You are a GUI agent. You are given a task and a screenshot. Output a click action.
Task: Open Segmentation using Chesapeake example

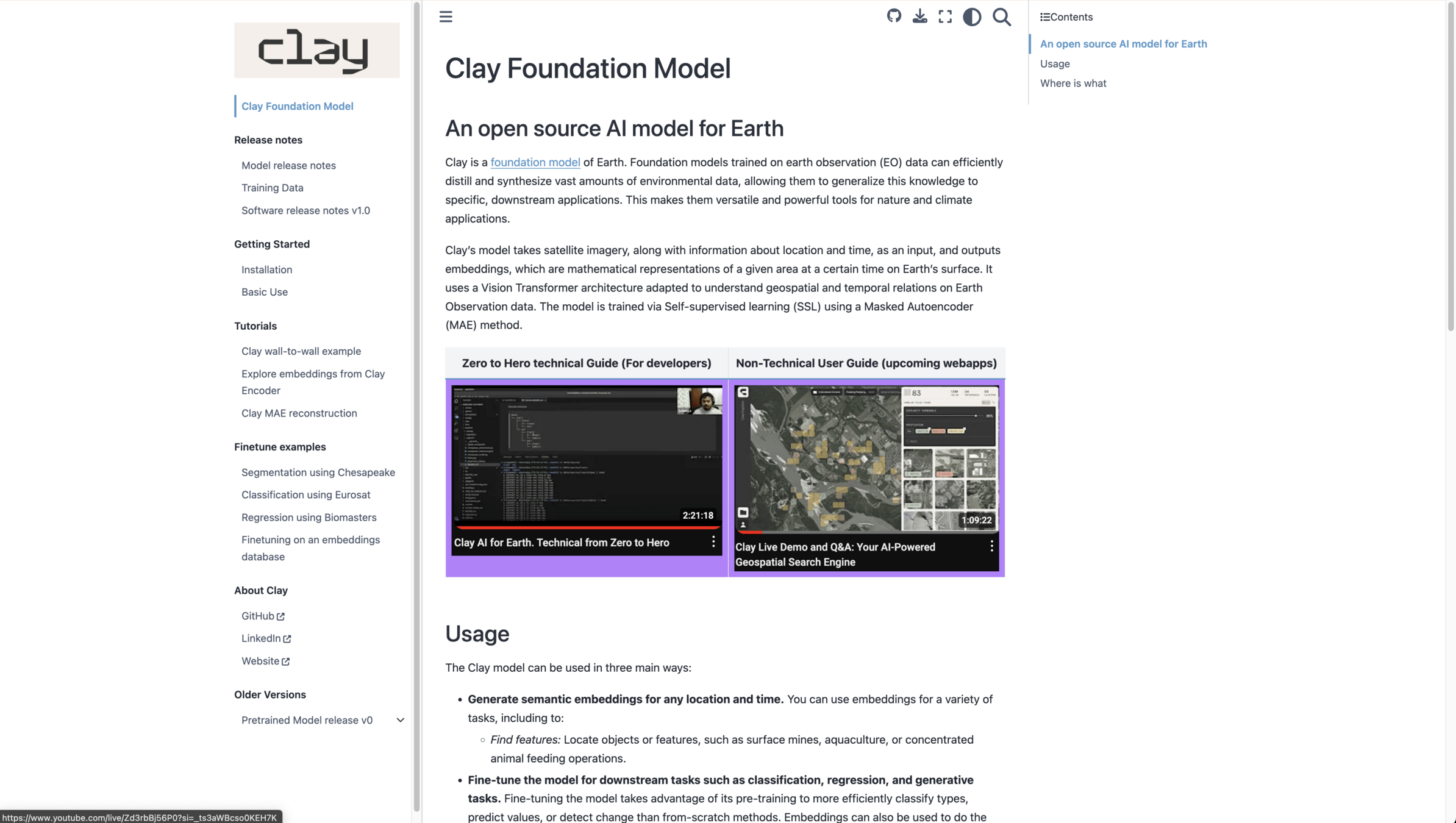(x=318, y=472)
